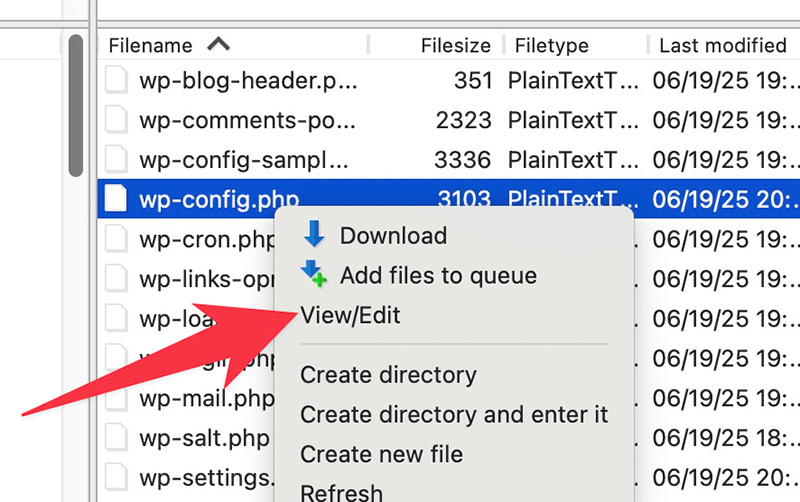Viewport: 800px width, 502px height.
Task: Choose Create directory option
Action: pos(388,375)
